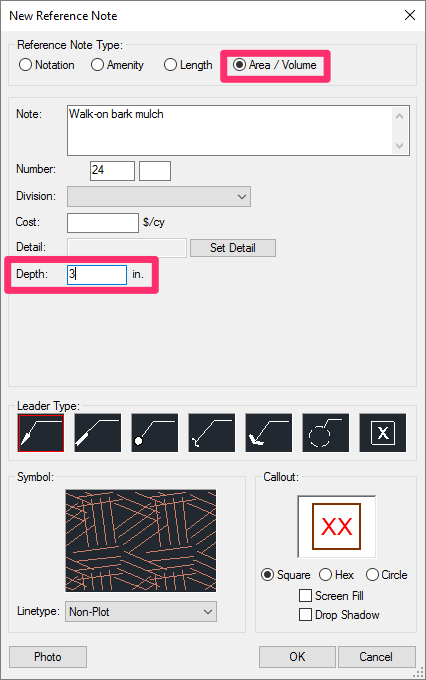426x680 pixels.
Task: Click the bark mulch hatch symbol thumbnail
Action: click(141, 540)
